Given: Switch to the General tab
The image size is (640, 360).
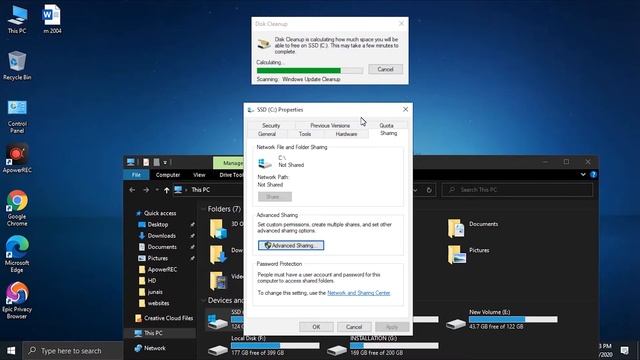Looking at the screenshot, I should [x=267, y=134].
